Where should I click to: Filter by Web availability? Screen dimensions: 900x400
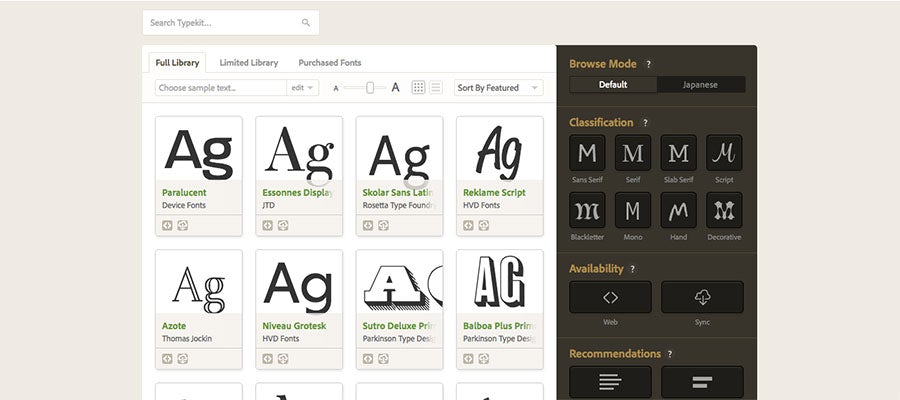click(610, 297)
